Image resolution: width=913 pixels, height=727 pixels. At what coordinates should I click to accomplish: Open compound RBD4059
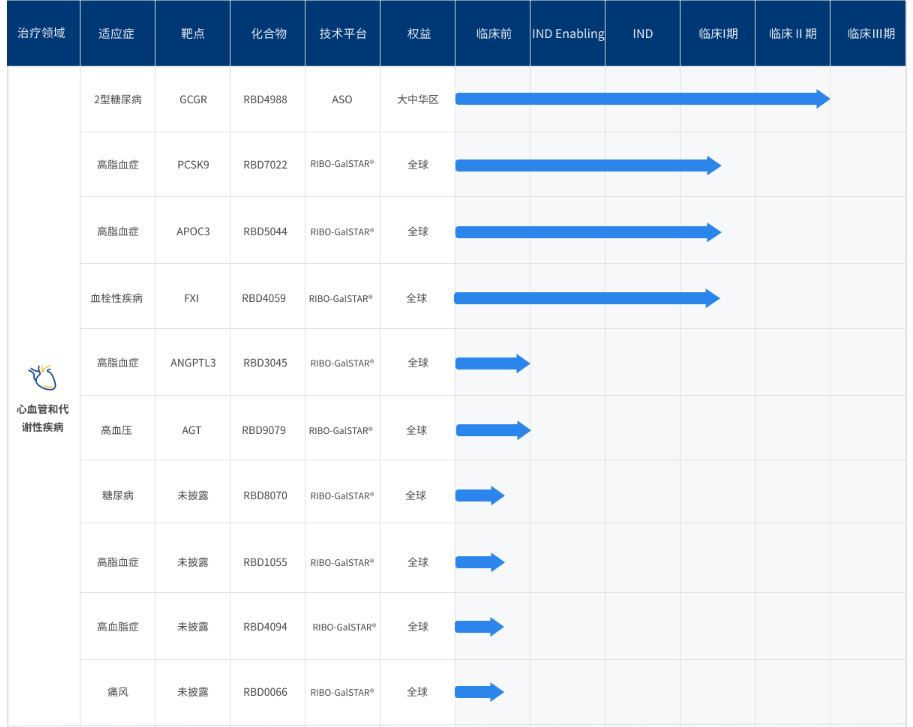pos(264,298)
